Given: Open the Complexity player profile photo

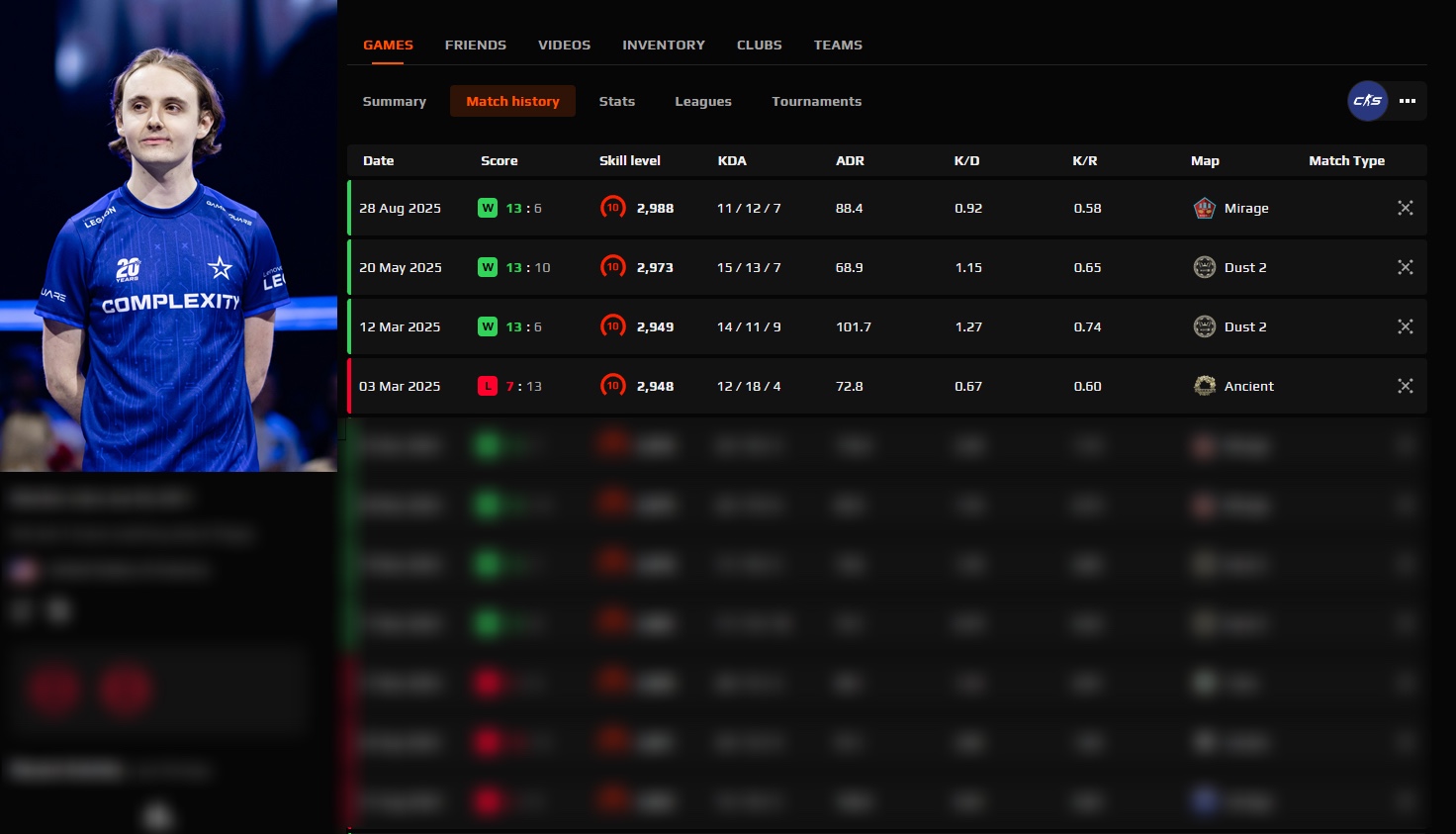Looking at the screenshot, I should (x=168, y=235).
